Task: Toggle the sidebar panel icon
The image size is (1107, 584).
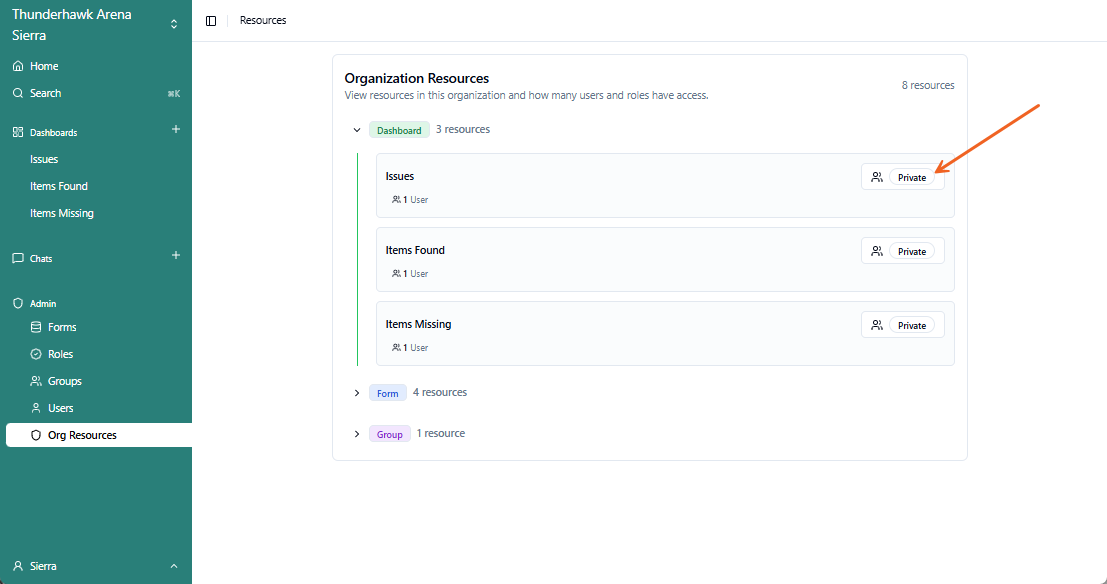Action: point(211,21)
